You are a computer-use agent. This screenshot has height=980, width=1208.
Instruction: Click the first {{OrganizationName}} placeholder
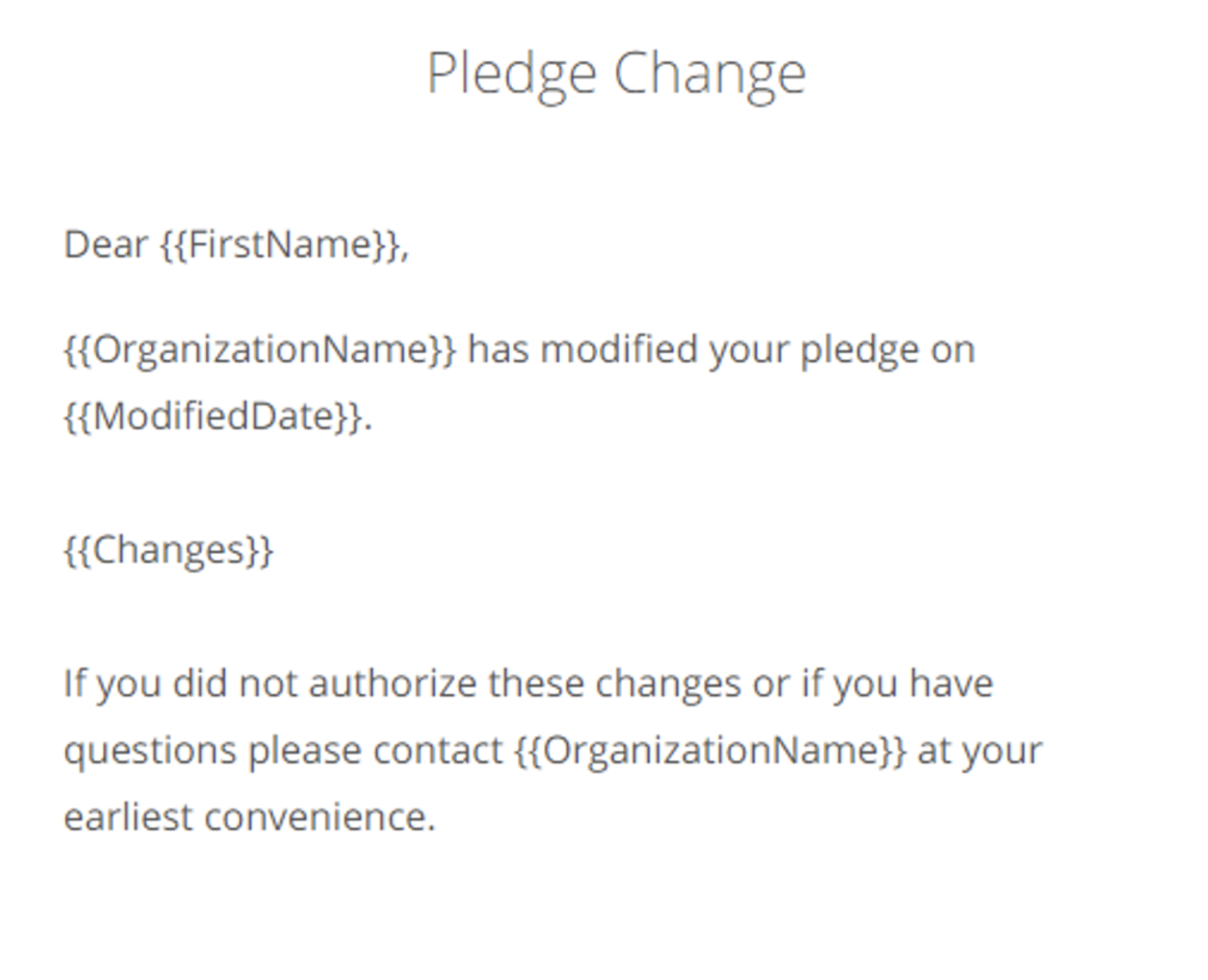coord(259,350)
